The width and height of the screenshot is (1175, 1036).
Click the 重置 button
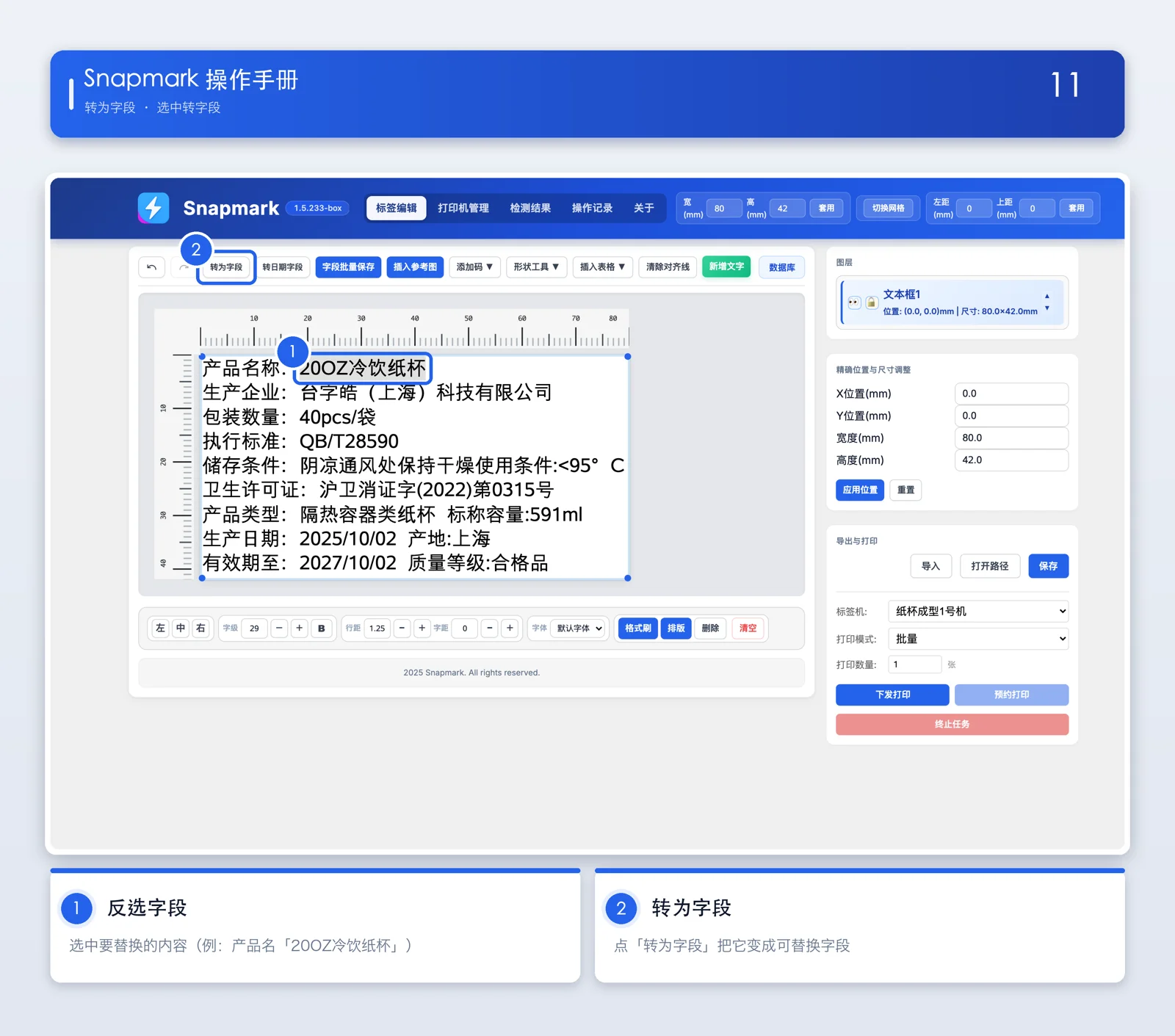[x=905, y=490]
